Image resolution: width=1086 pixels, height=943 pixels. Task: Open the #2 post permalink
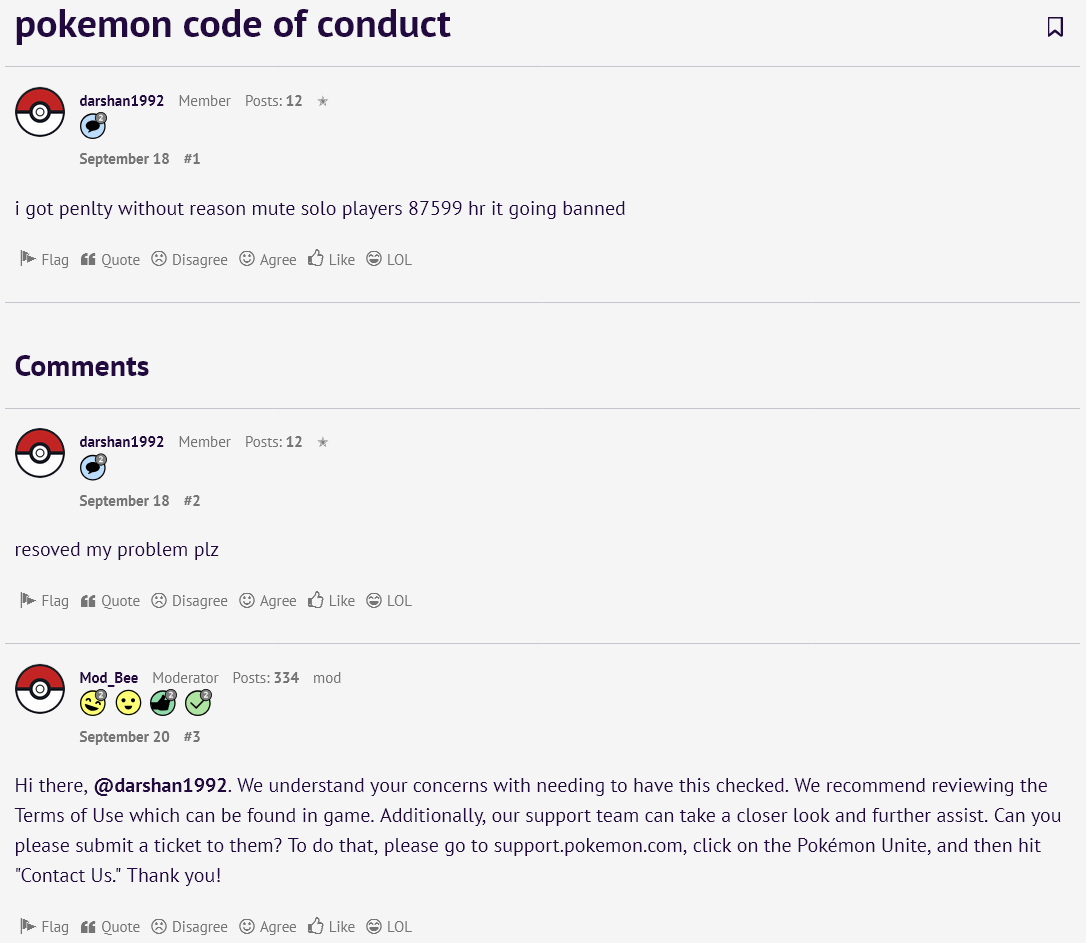(192, 501)
